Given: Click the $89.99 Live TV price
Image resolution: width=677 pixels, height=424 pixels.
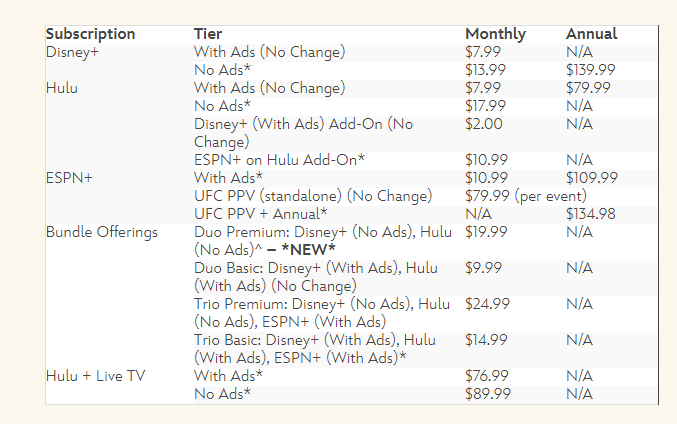Looking at the screenshot, I should point(487,394).
